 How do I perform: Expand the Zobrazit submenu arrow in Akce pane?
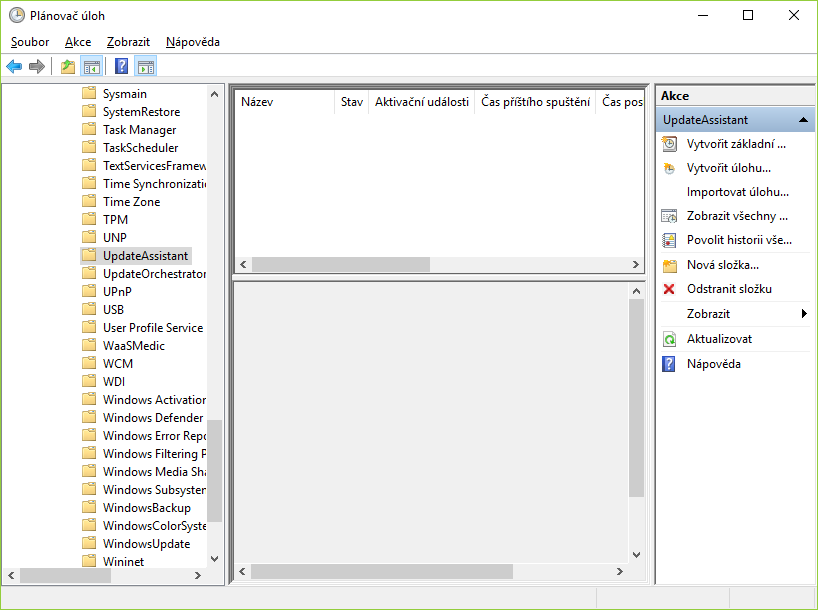[x=804, y=314]
